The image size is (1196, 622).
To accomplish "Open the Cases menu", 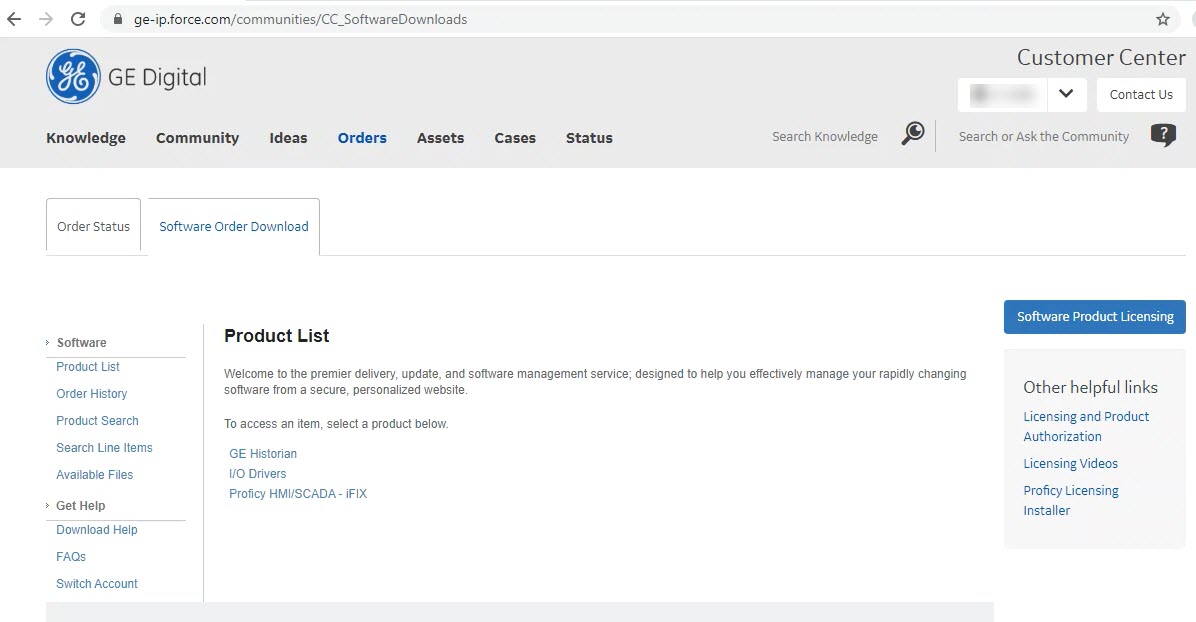I will coord(515,138).
